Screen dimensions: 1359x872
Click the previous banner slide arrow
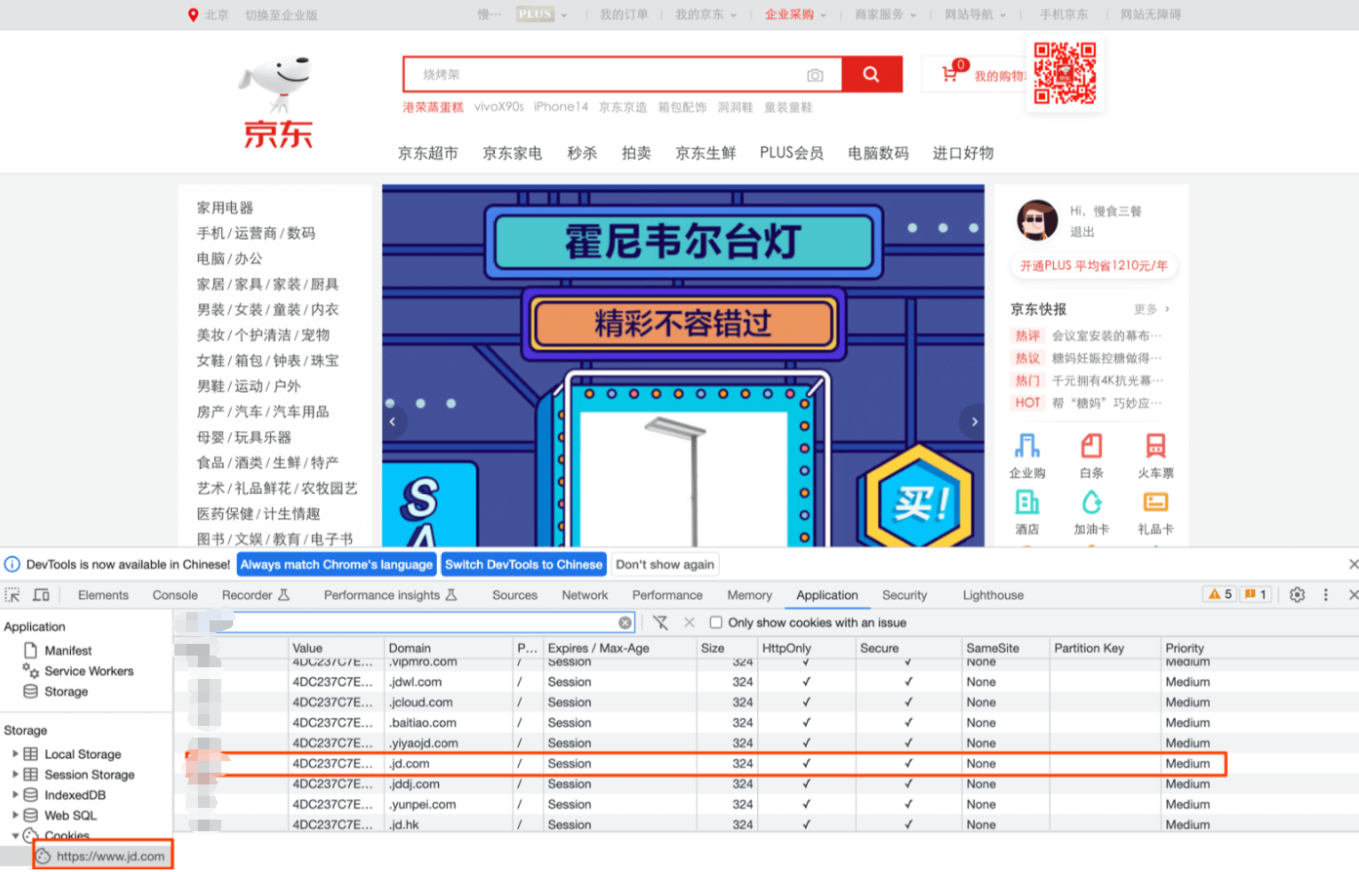(x=393, y=422)
